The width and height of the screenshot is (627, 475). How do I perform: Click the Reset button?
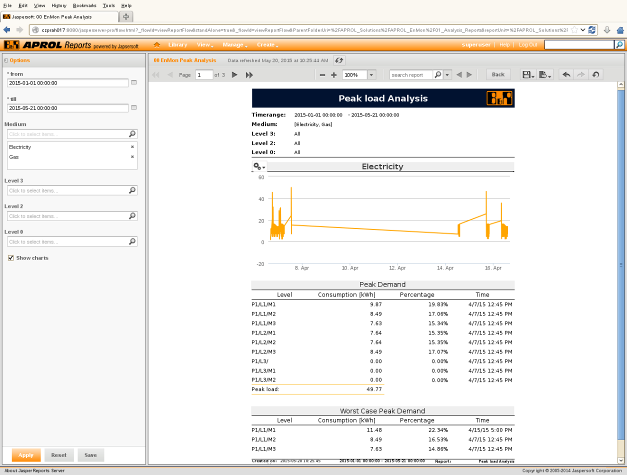pyautogui.click(x=59, y=455)
